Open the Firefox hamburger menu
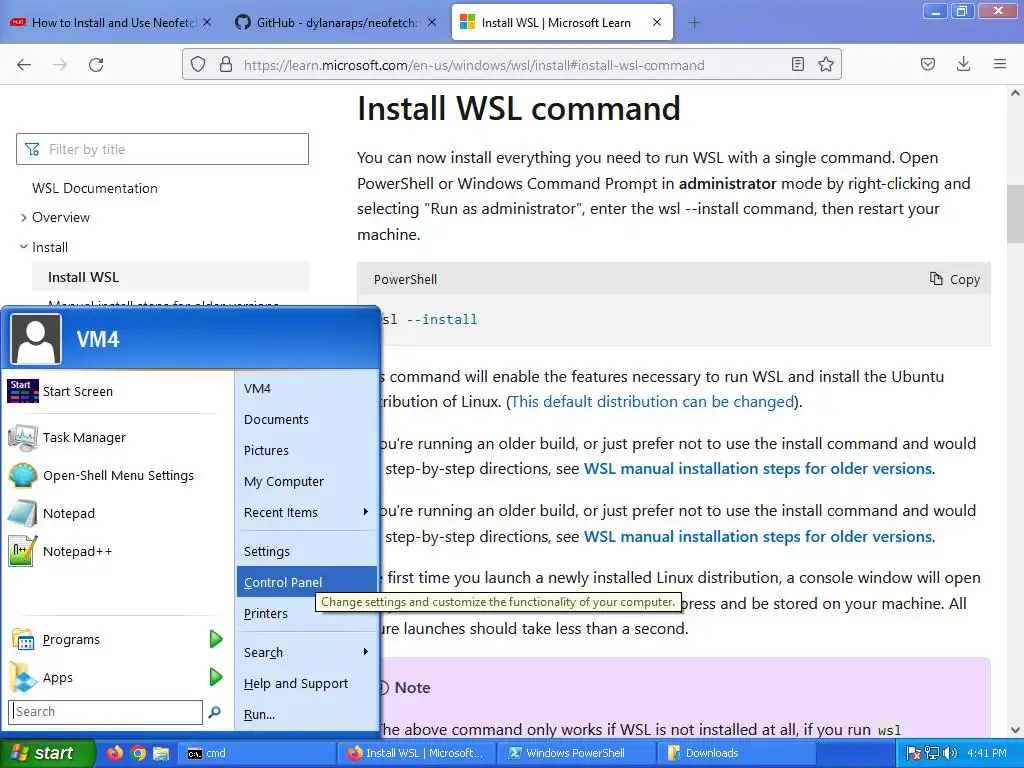 999,64
